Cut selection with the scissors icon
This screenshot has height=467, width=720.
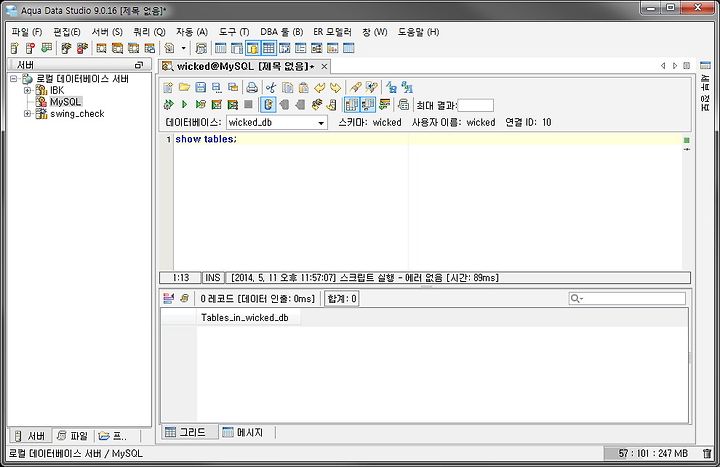[x=271, y=87]
